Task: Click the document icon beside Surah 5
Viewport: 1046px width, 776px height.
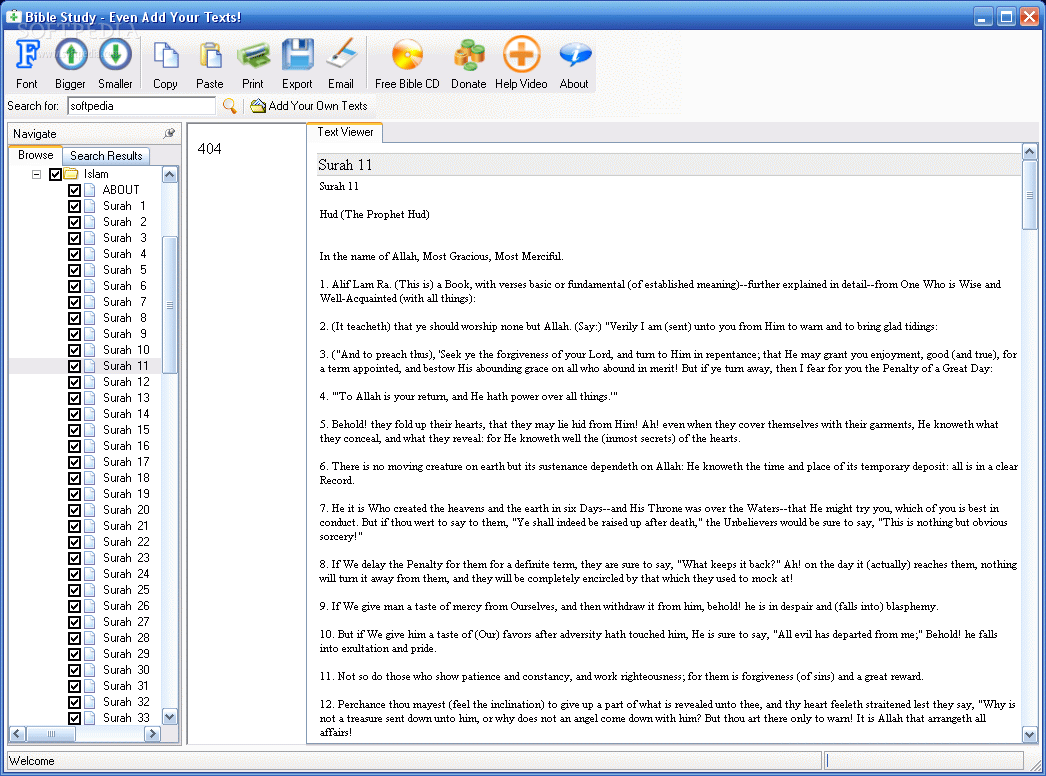Action: tap(89, 270)
